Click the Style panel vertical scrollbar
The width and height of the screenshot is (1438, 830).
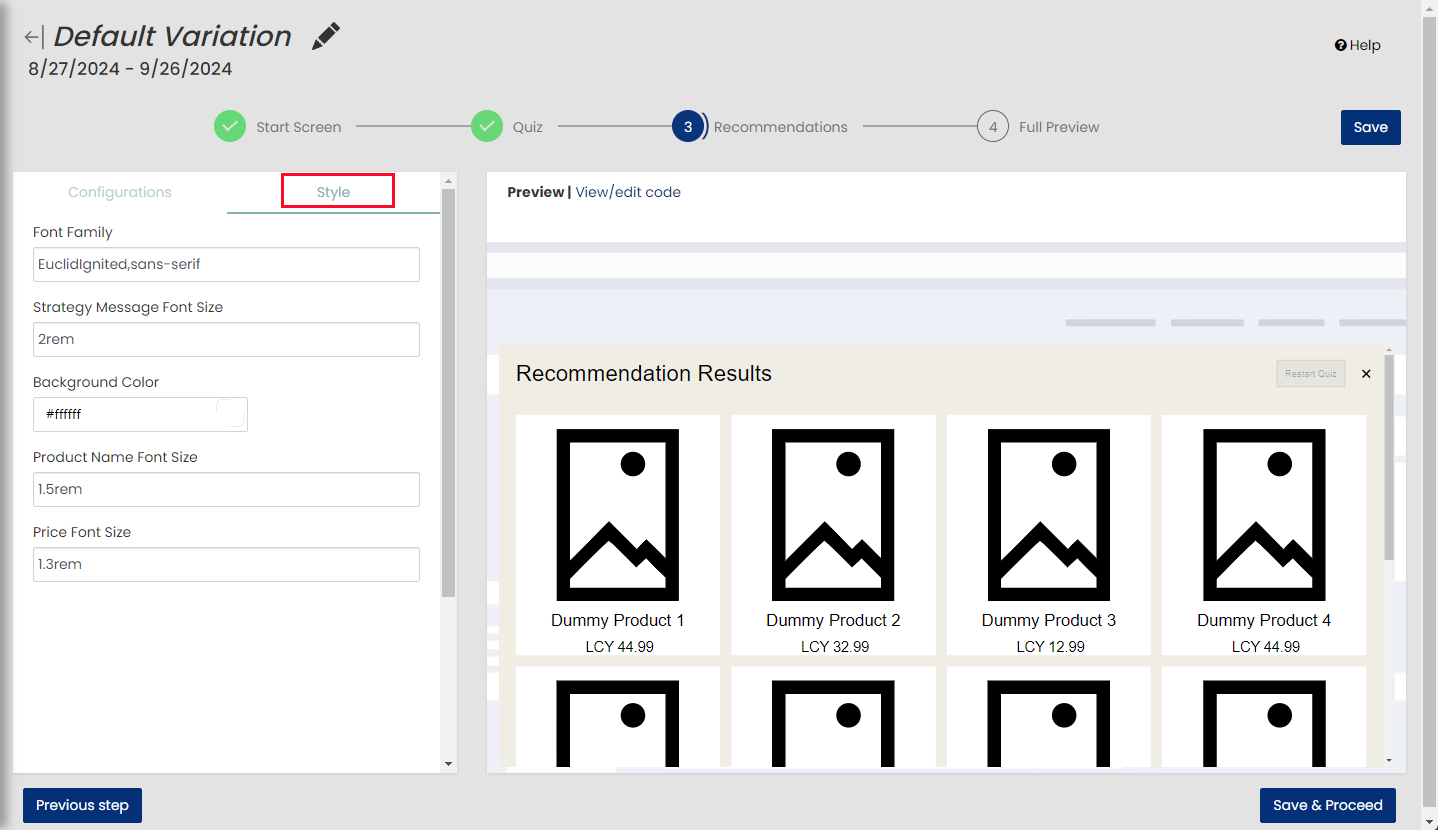(449, 393)
